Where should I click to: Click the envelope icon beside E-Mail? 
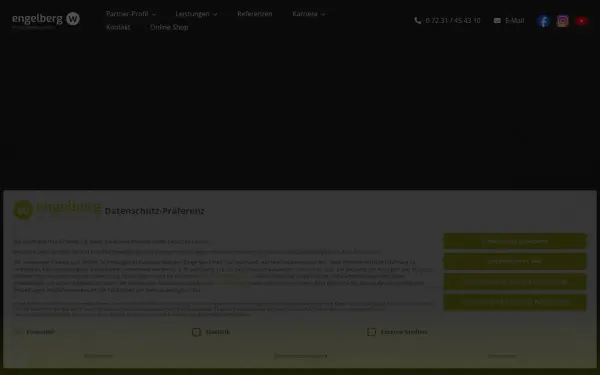[497, 21]
